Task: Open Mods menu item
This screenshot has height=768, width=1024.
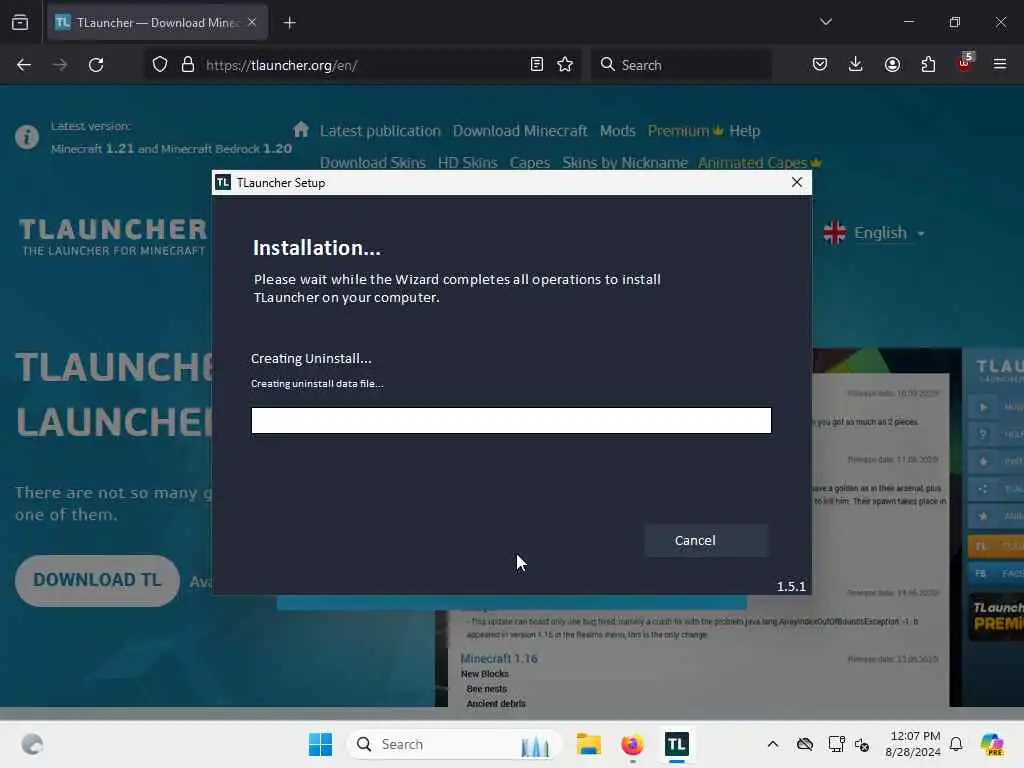Action: (x=617, y=131)
